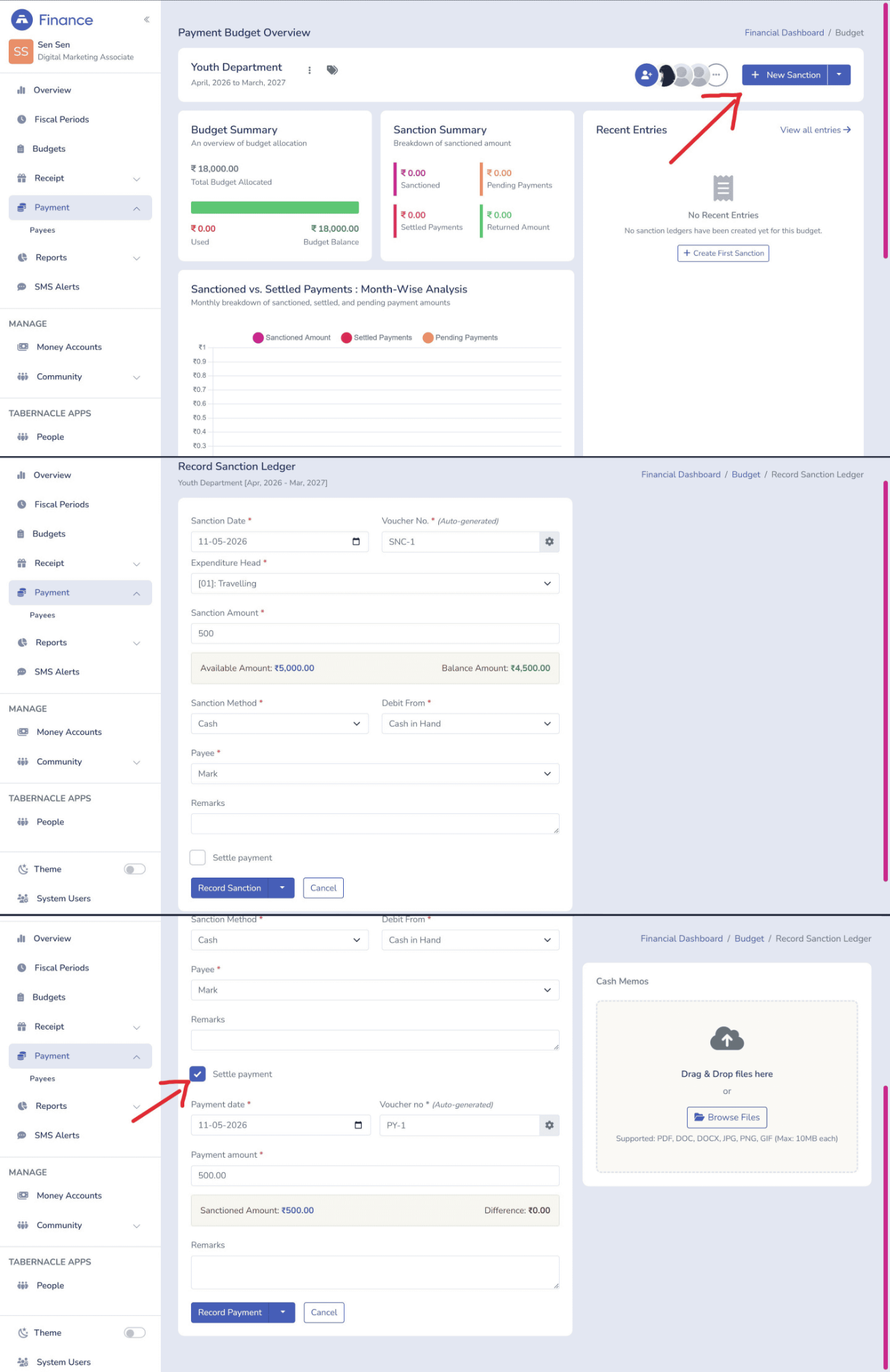Click Cancel beside Record Sanction
Image resolution: width=890 pixels, height=1372 pixels.
[323, 888]
